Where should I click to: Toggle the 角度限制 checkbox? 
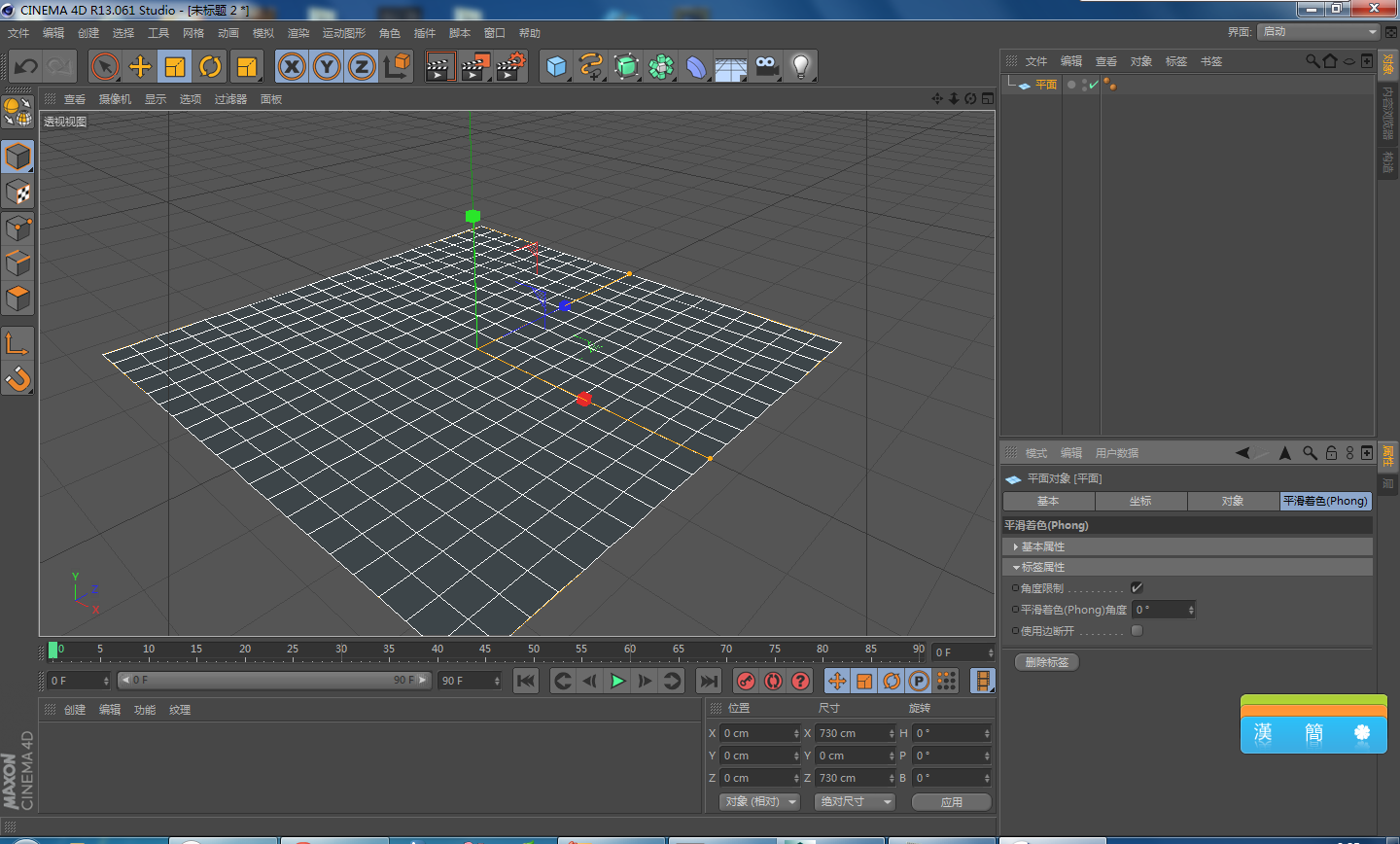1137,588
